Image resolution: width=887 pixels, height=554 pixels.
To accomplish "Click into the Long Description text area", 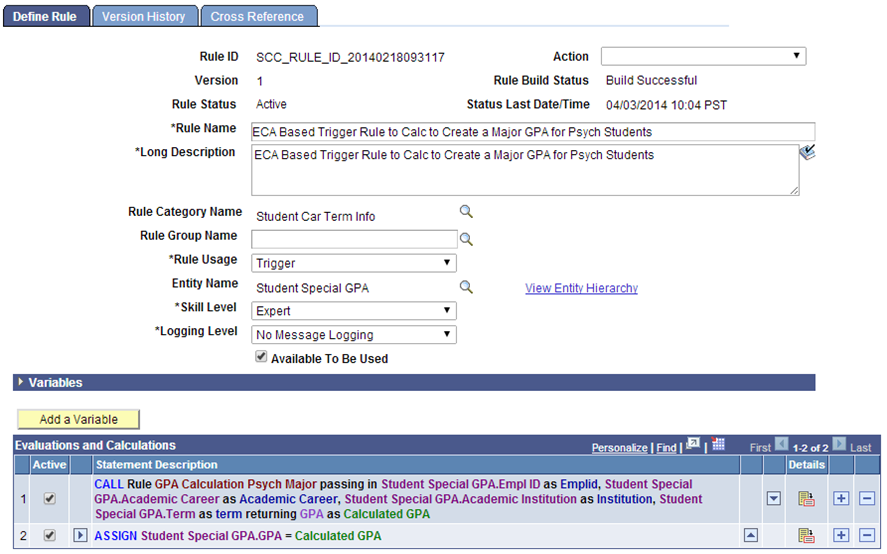I will pyautogui.click(x=525, y=170).
